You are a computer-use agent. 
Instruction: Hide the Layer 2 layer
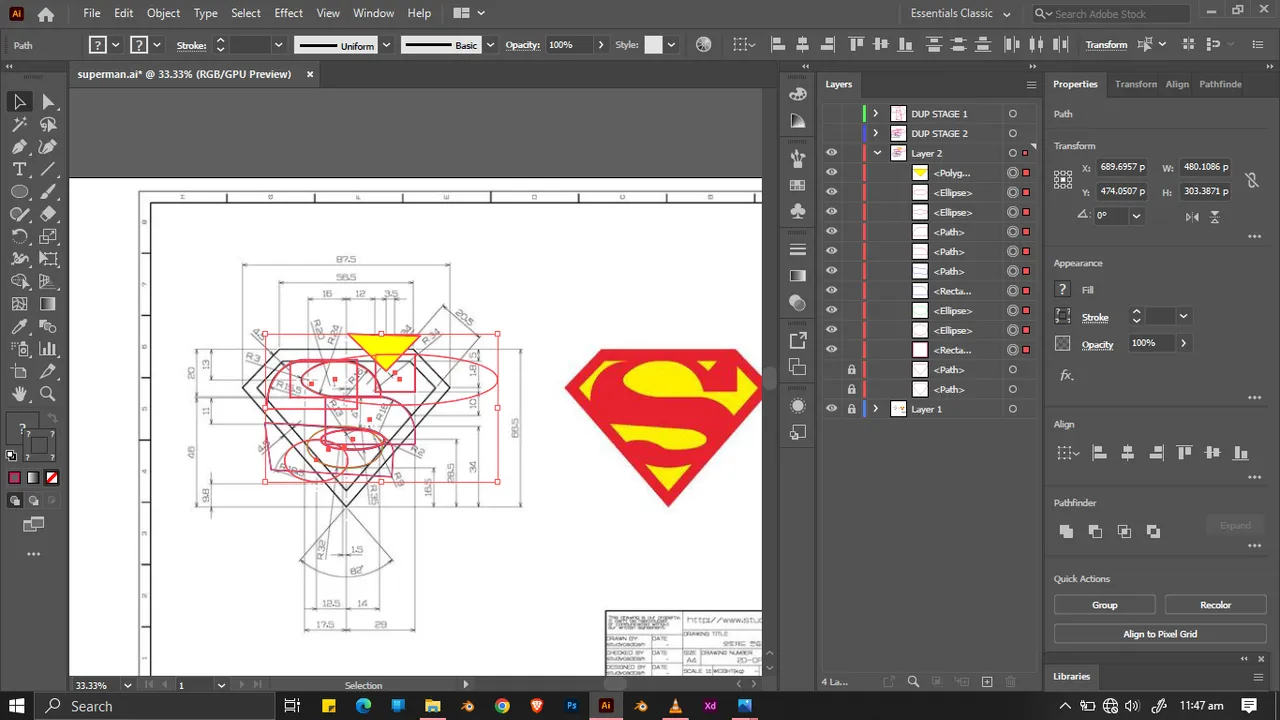point(831,153)
